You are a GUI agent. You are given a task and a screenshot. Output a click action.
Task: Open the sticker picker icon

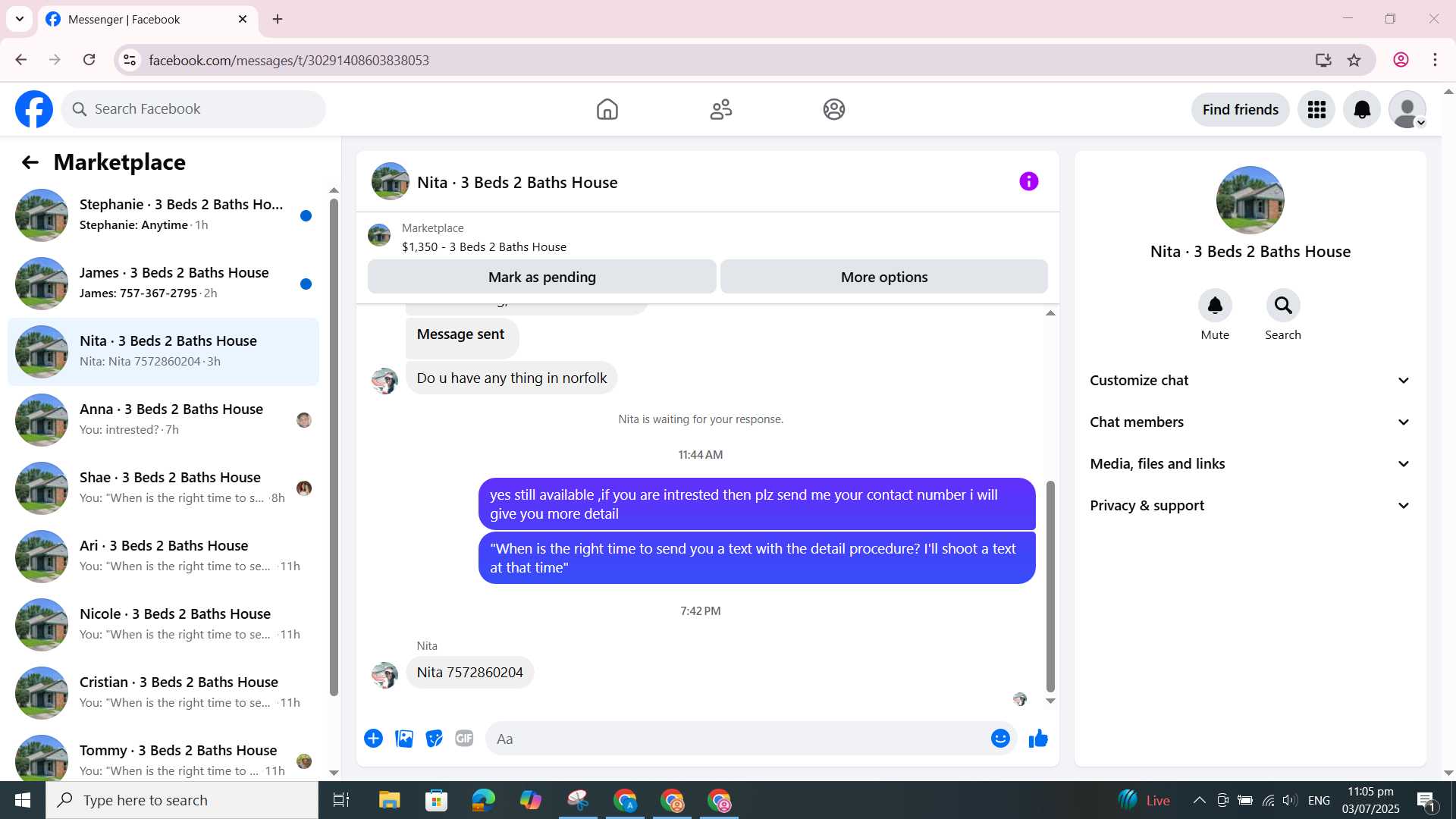point(434,739)
